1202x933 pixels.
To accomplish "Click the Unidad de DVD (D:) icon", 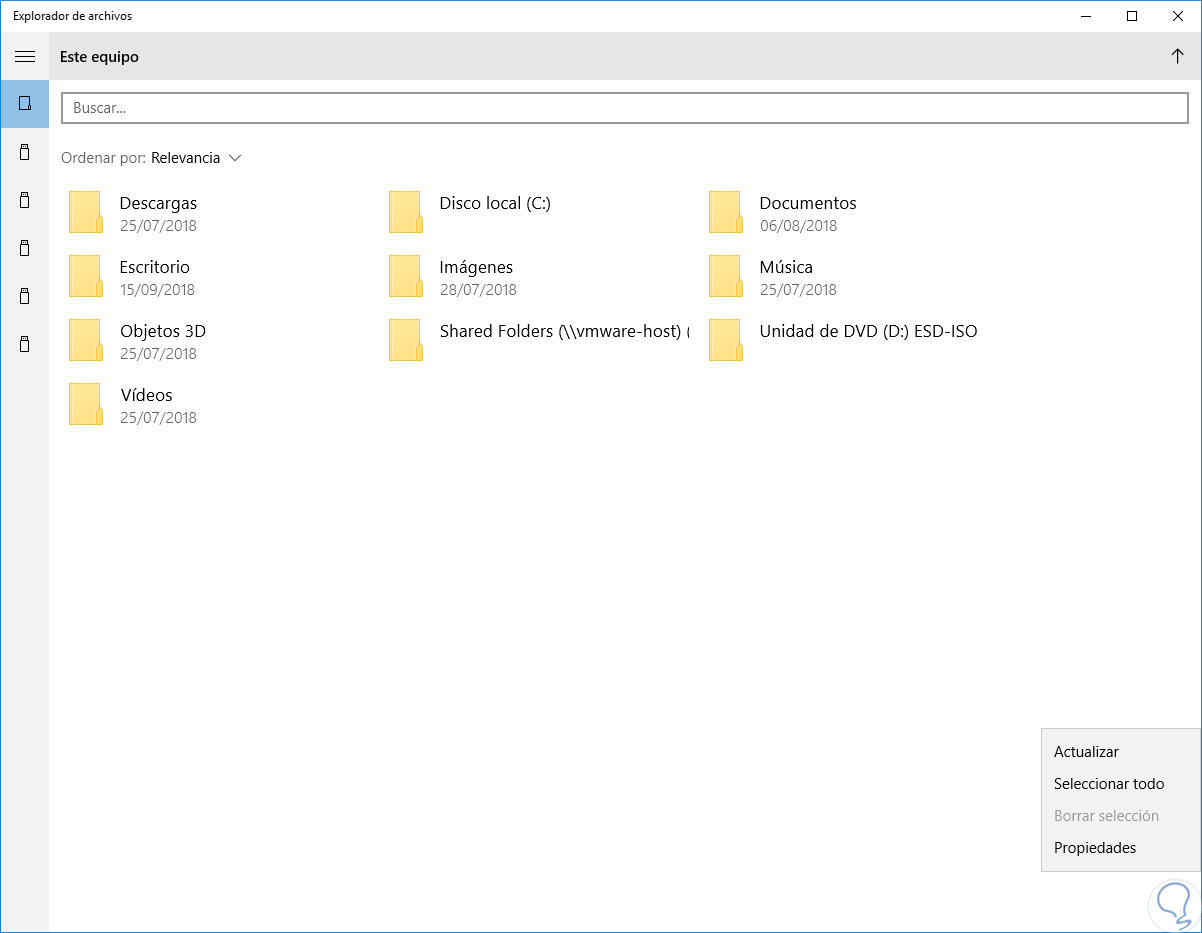I will coord(725,340).
